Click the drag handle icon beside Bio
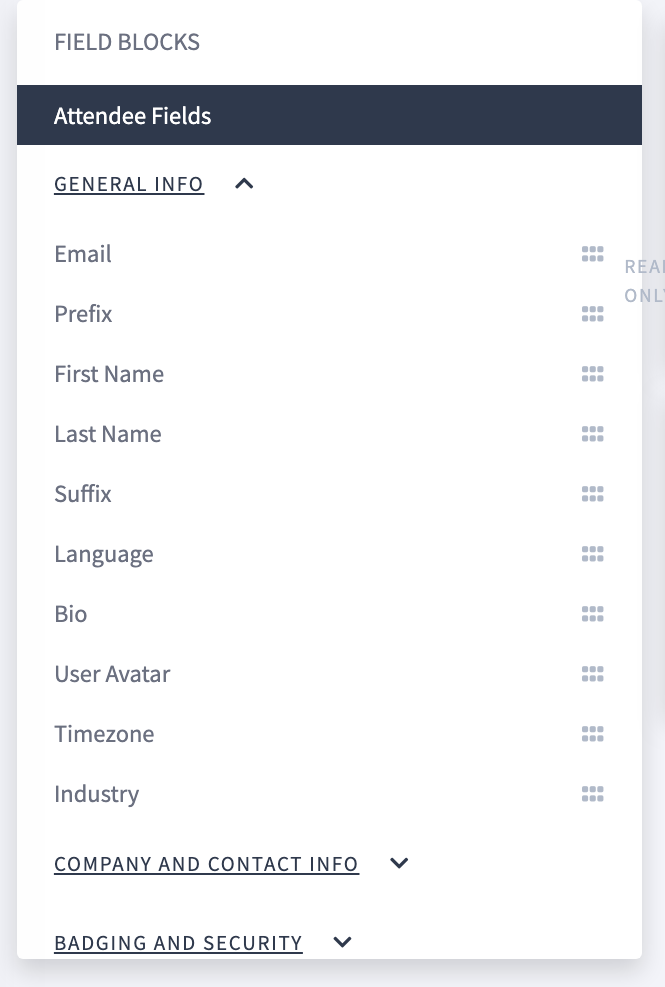Image resolution: width=665 pixels, height=987 pixels. coord(592,614)
